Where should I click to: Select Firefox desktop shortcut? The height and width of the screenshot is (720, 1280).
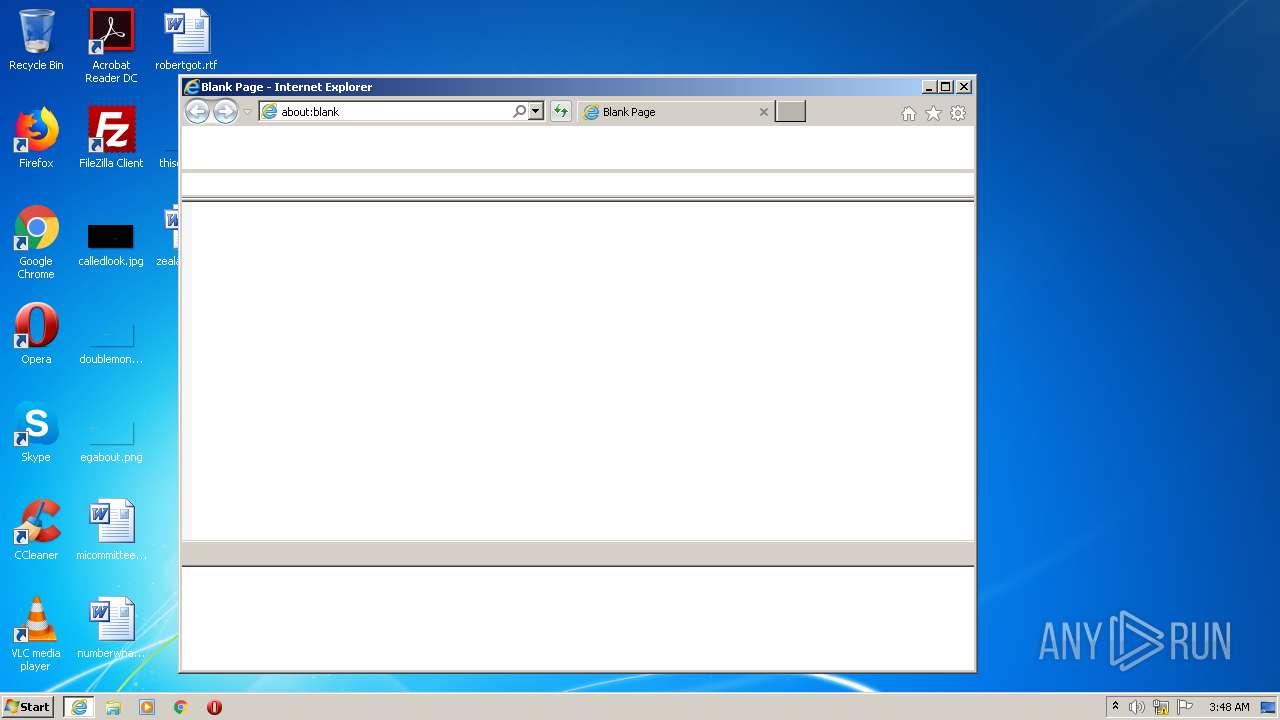(36, 138)
